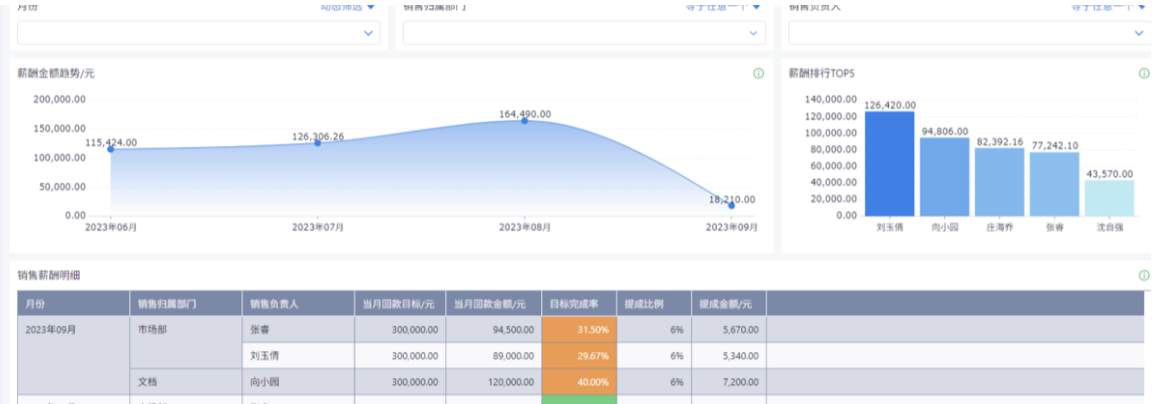This screenshot has width=1152, height=404.
Task: Click the 7,200.00 commission amount cell
Action: coord(729,382)
